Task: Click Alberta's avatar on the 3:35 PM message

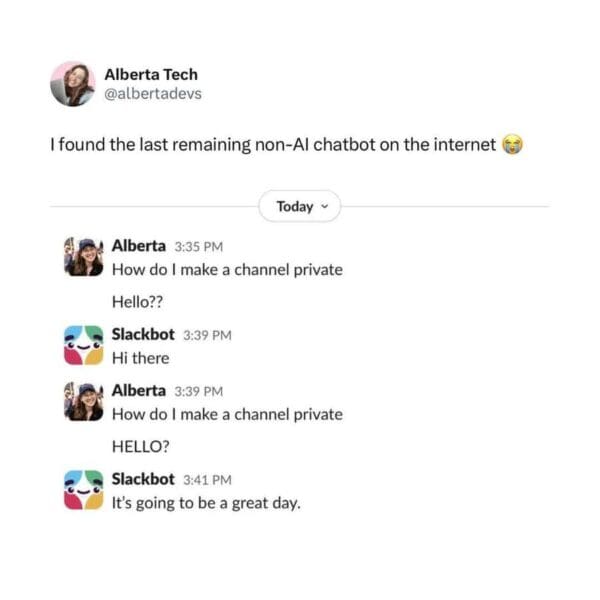Action: tap(84, 257)
